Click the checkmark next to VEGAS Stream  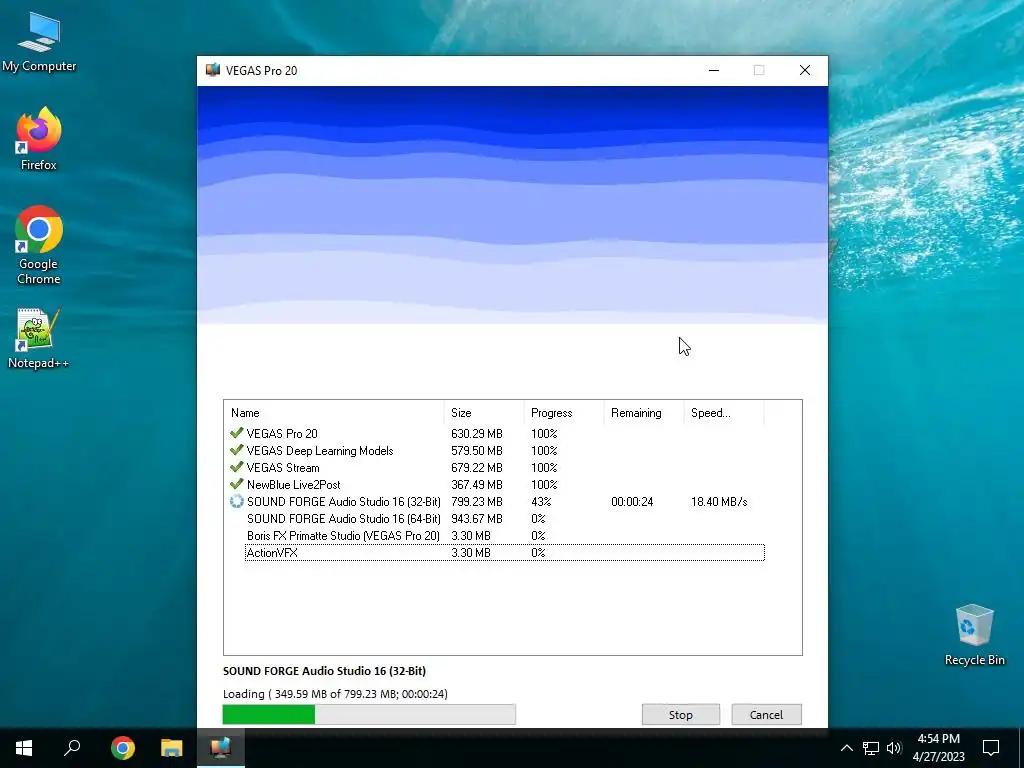tap(236, 467)
